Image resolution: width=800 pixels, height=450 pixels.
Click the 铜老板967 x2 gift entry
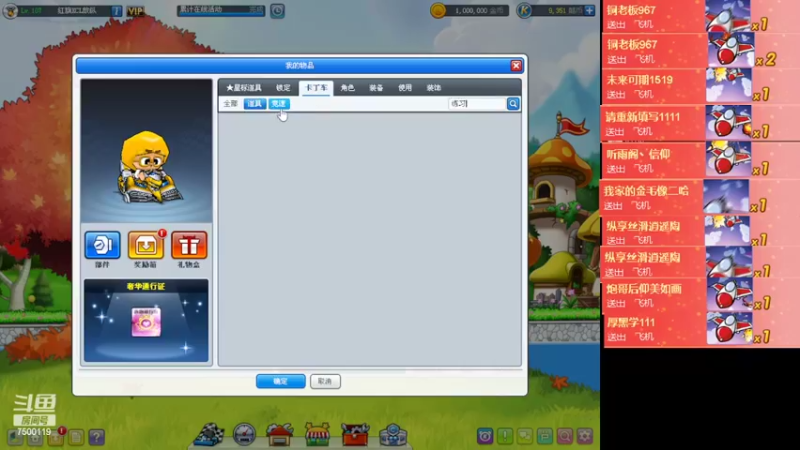[701, 51]
